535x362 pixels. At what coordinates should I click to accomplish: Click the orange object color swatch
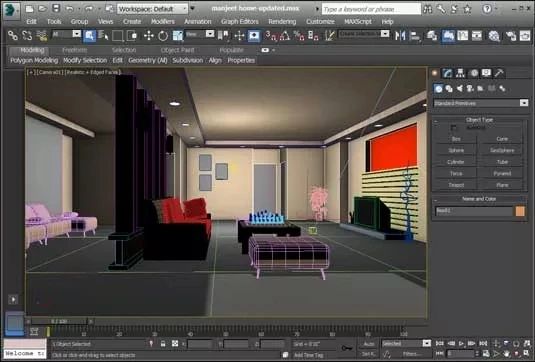pyautogui.click(x=520, y=212)
